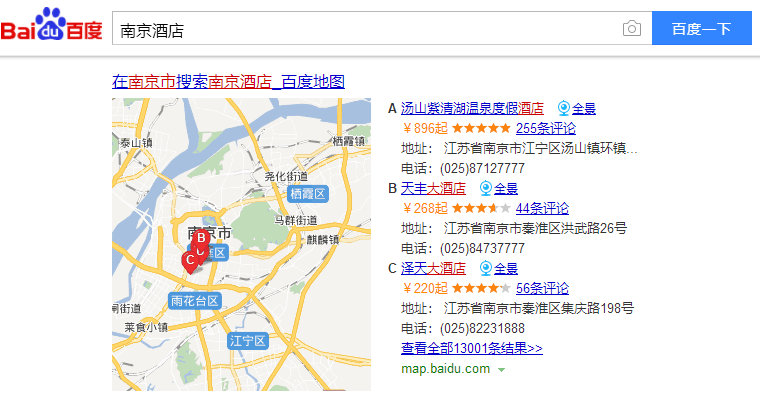
Task: Click the Baidu logo
Action: (51, 24)
